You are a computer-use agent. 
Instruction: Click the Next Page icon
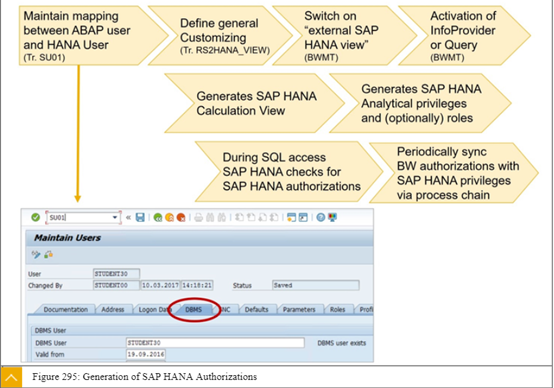263,217
